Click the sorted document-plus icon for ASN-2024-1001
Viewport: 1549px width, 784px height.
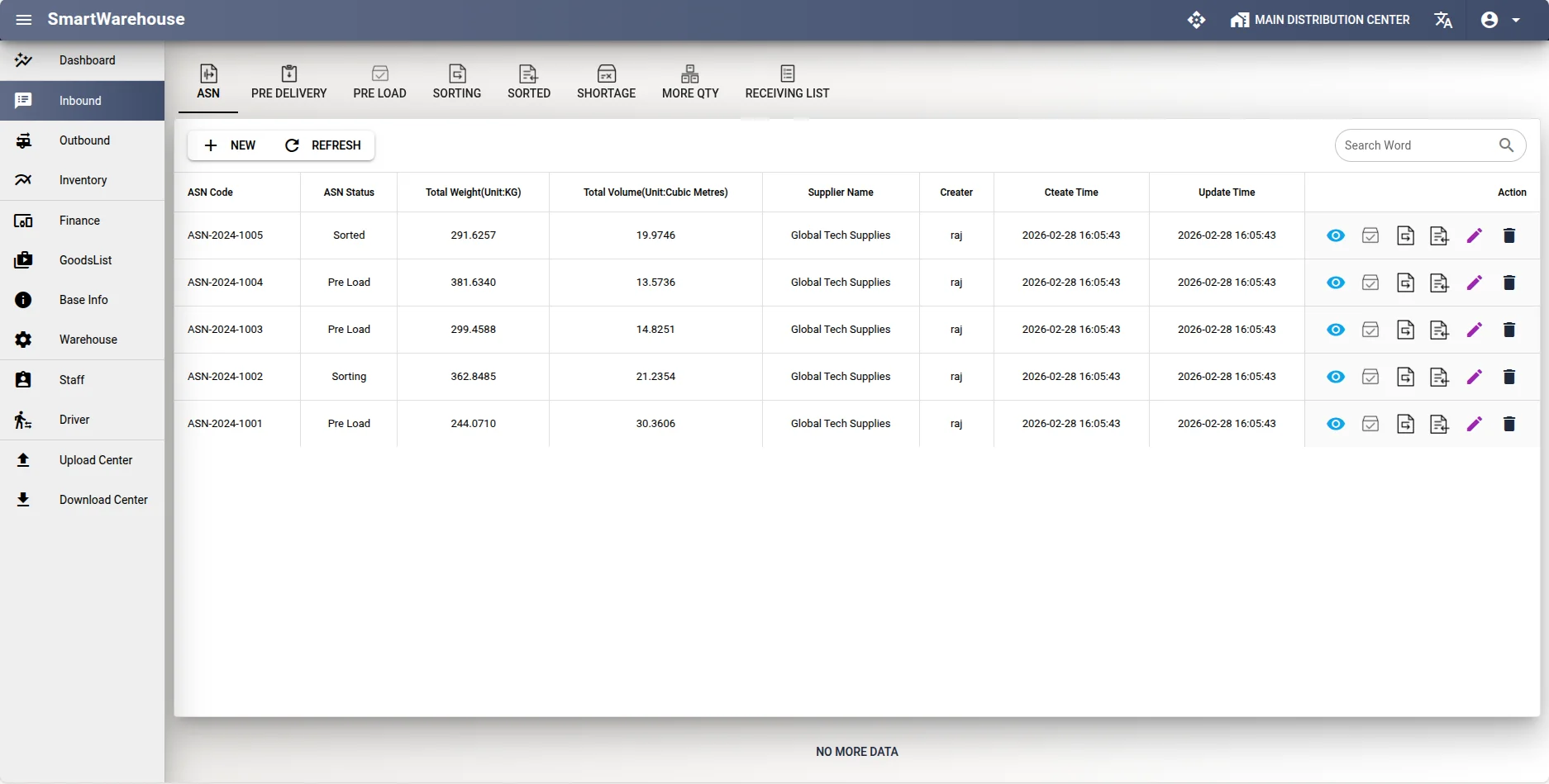click(x=1440, y=425)
